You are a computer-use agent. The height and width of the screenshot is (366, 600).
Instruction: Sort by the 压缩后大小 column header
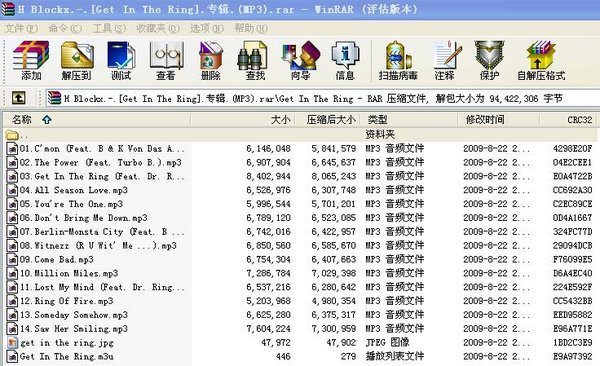pos(327,120)
